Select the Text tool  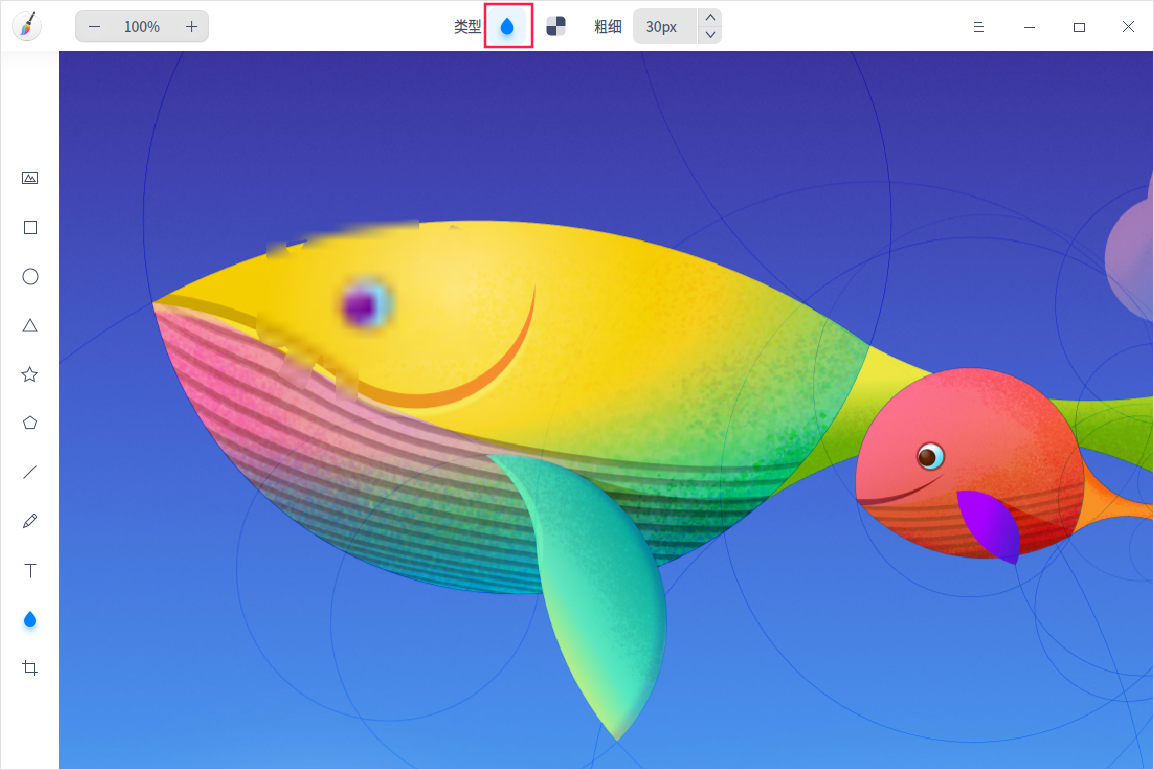pyautogui.click(x=30, y=571)
